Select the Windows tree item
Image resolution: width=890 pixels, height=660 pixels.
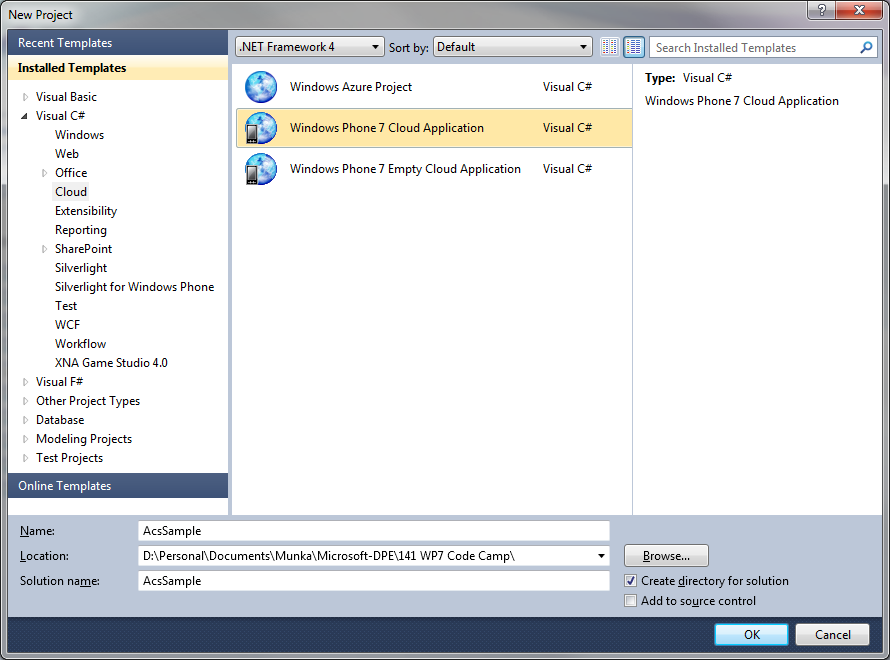click(79, 135)
